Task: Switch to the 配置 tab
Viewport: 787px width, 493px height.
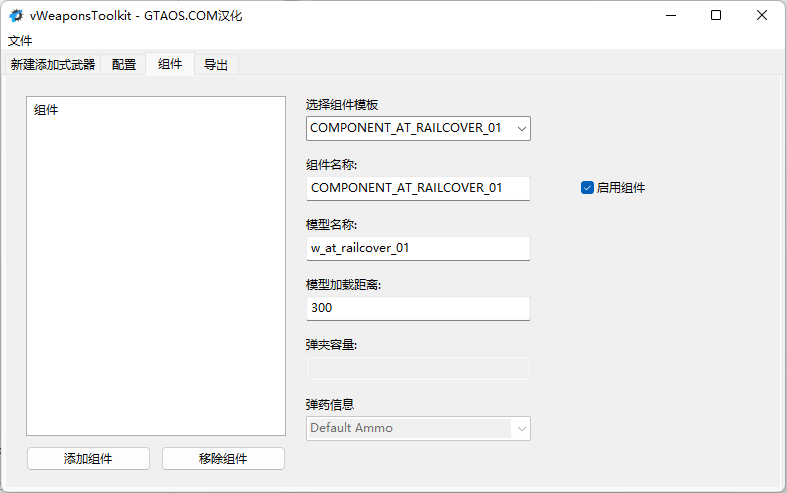Action: pos(124,65)
